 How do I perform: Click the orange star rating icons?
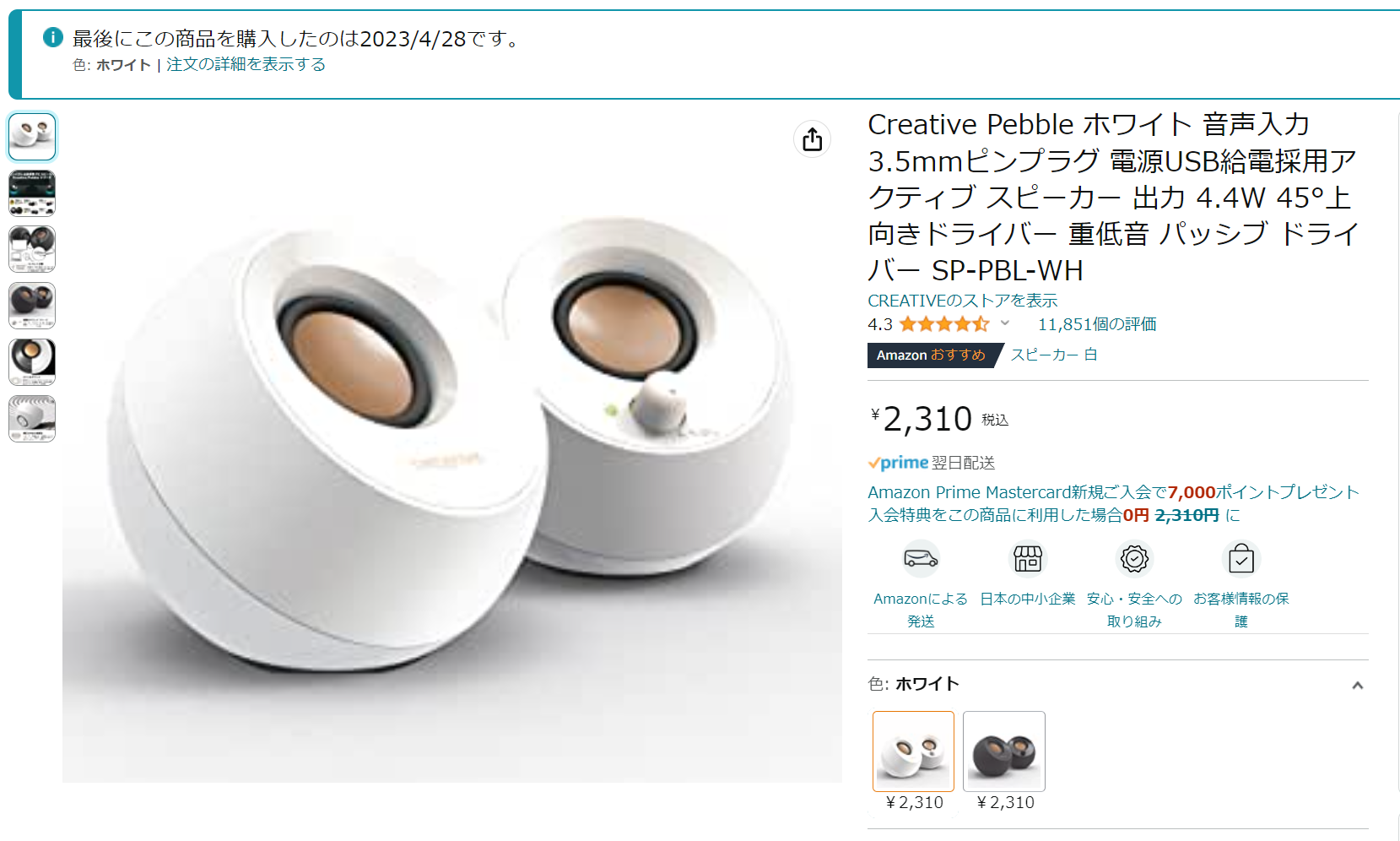click(944, 324)
